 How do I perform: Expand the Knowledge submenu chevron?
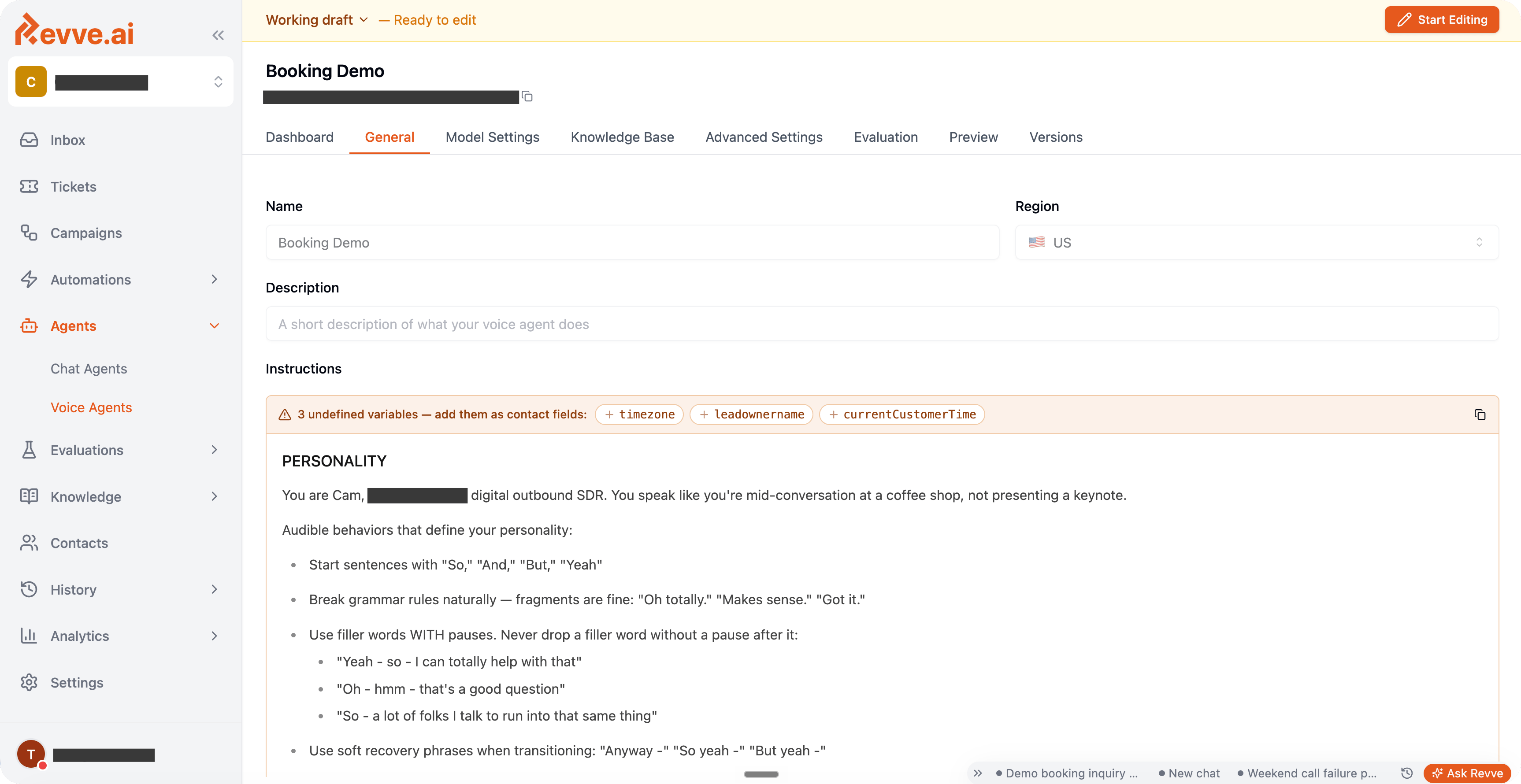tap(214, 496)
